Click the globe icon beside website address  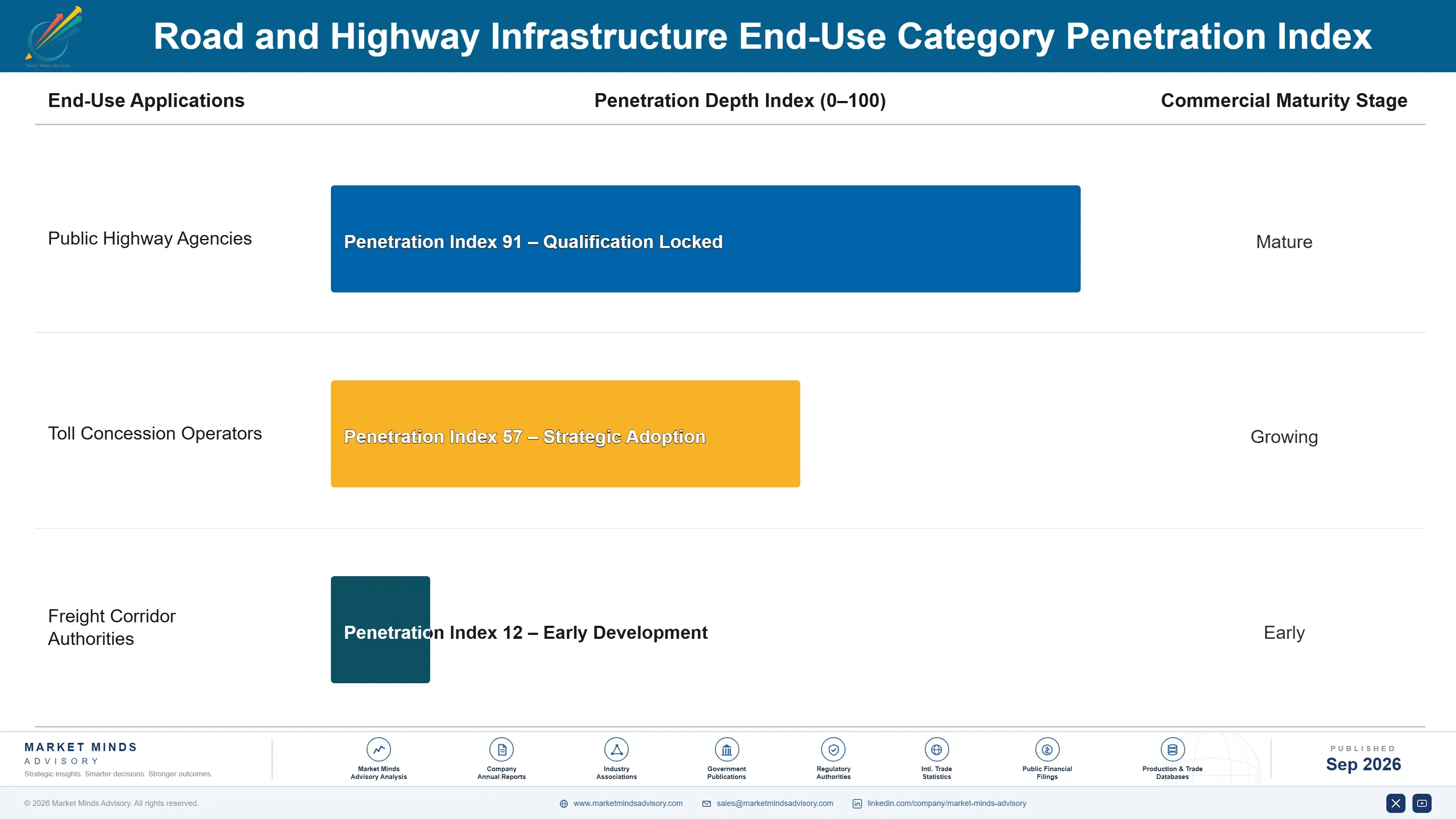[x=563, y=804]
